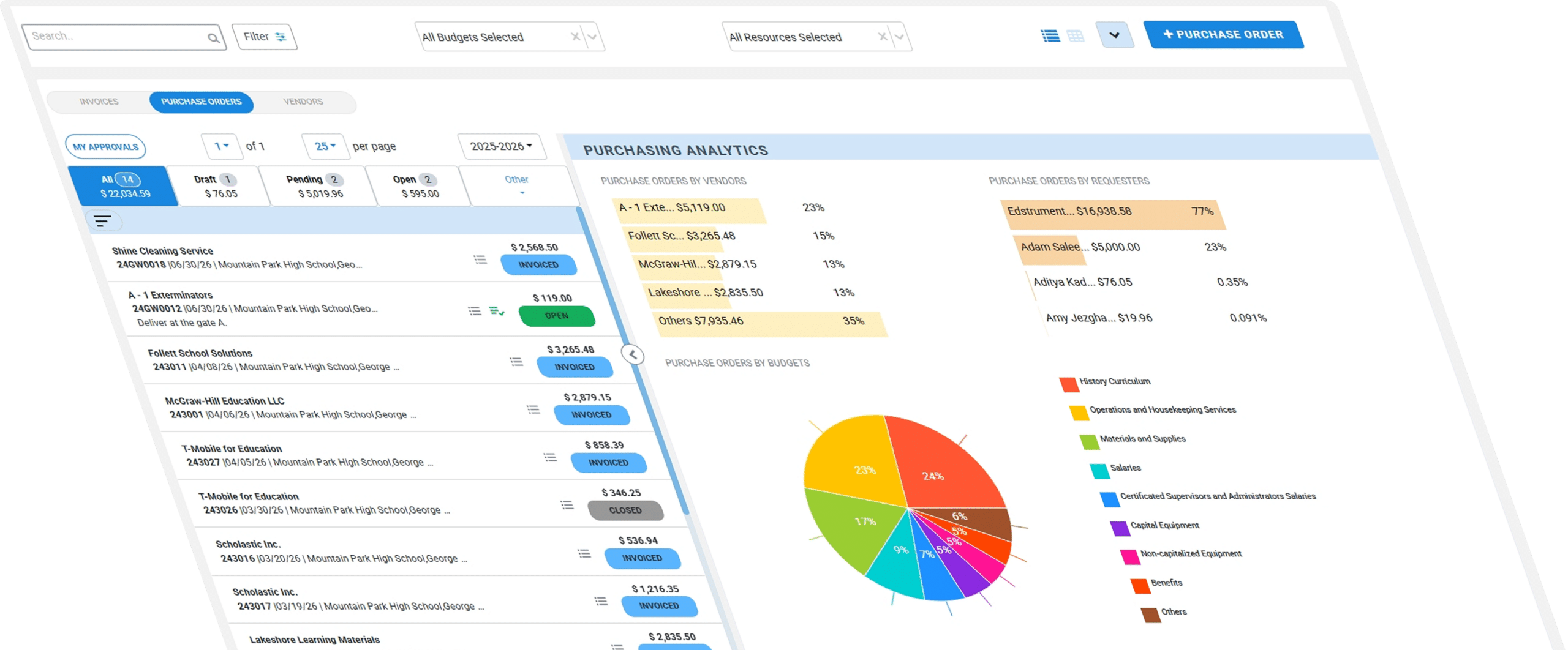Toggle History Curriculum legend swatch
The image size is (1568, 650).
(x=1069, y=384)
